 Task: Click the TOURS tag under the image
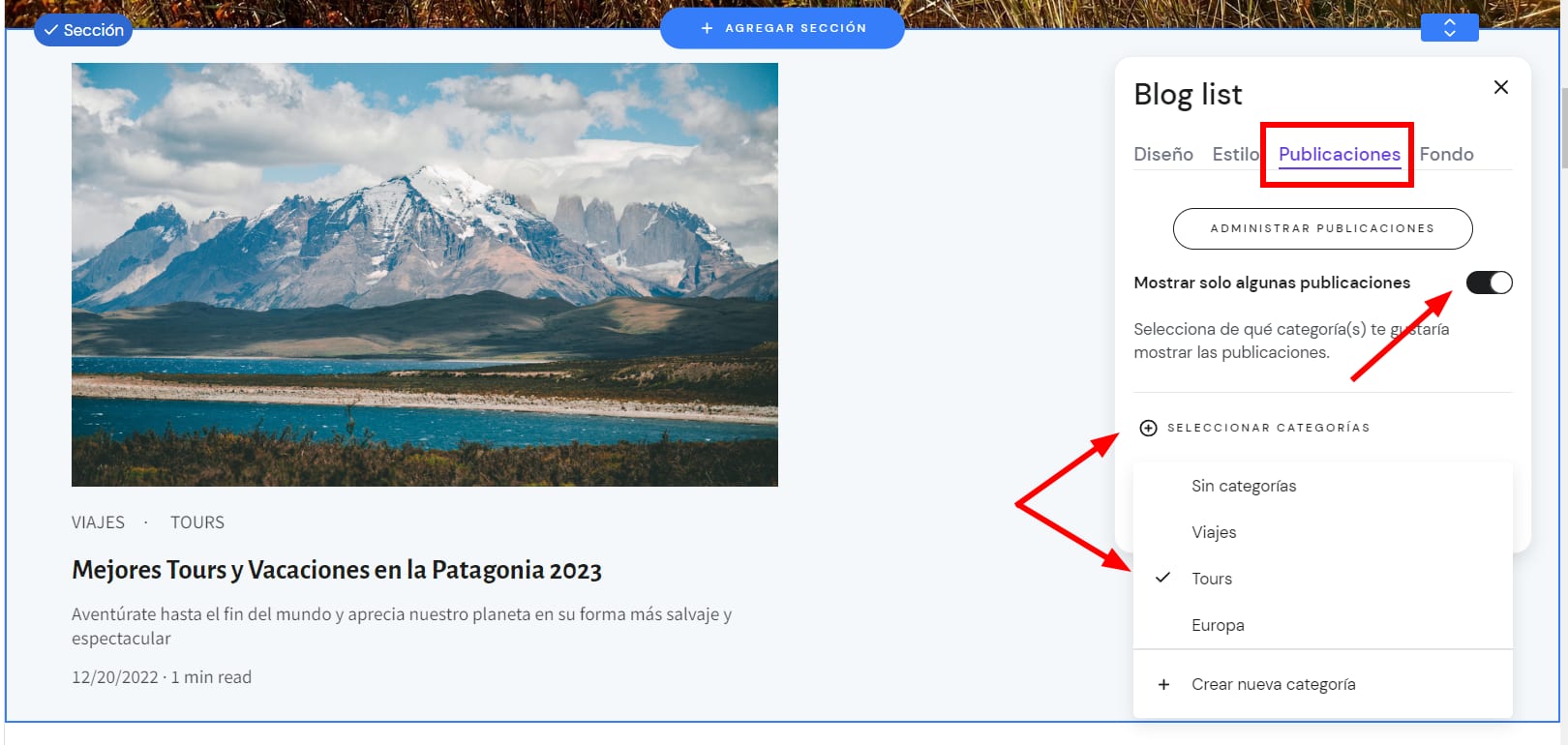tap(197, 522)
